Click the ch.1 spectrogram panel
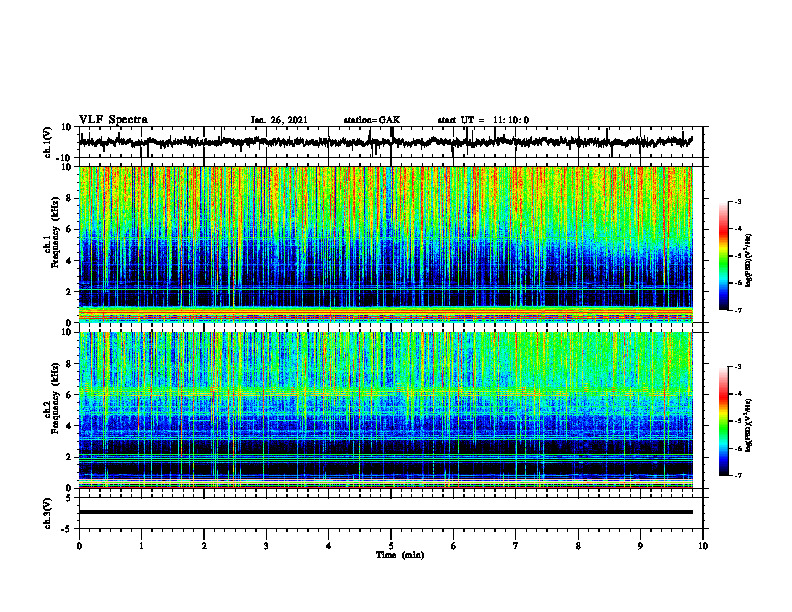The image size is (792, 612). (386, 244)
